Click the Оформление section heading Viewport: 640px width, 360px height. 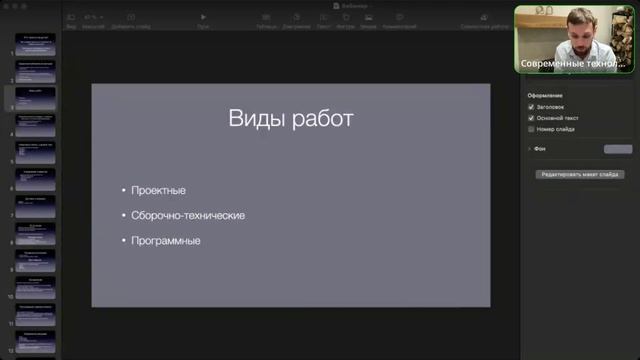pyautogui.click(x=545, y=96)
